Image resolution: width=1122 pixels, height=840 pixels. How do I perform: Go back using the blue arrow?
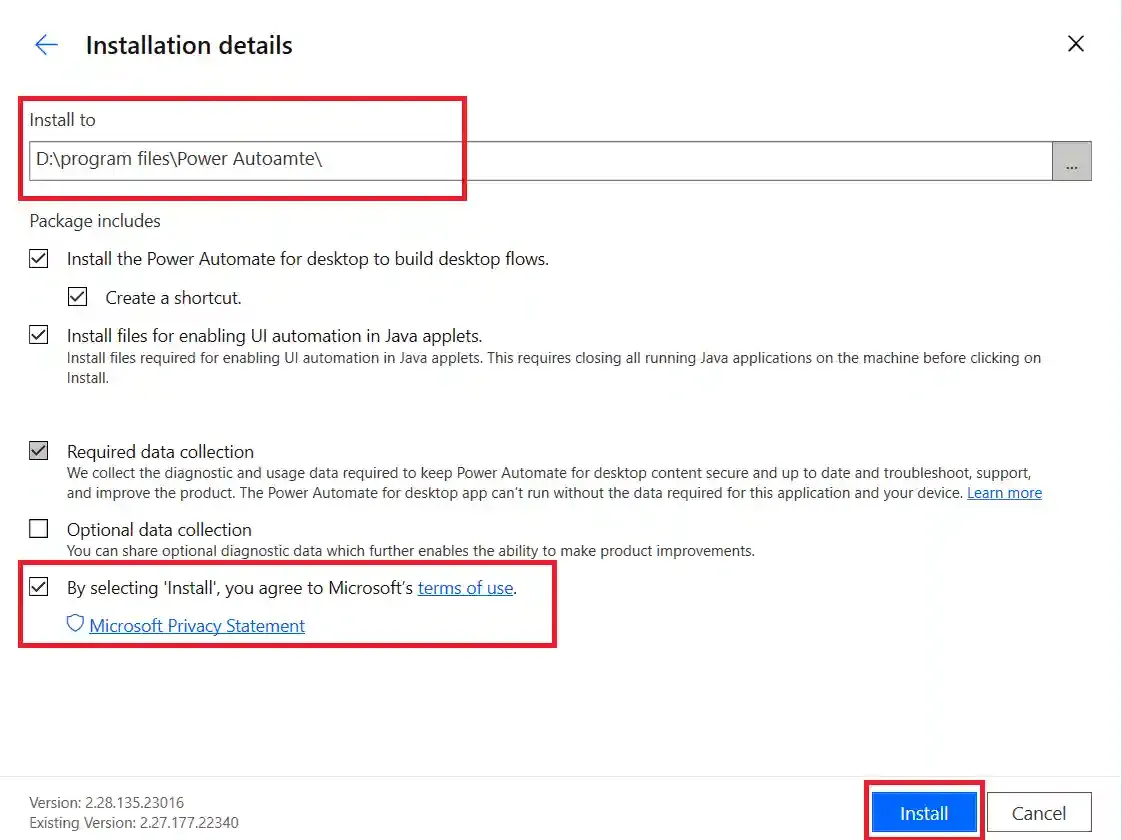click(47, 45)
